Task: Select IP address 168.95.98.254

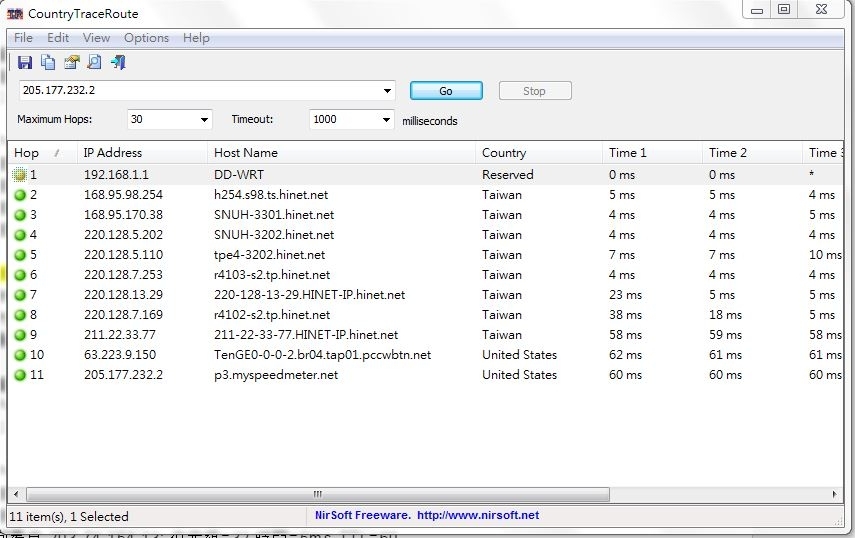Action: (123, 195)
